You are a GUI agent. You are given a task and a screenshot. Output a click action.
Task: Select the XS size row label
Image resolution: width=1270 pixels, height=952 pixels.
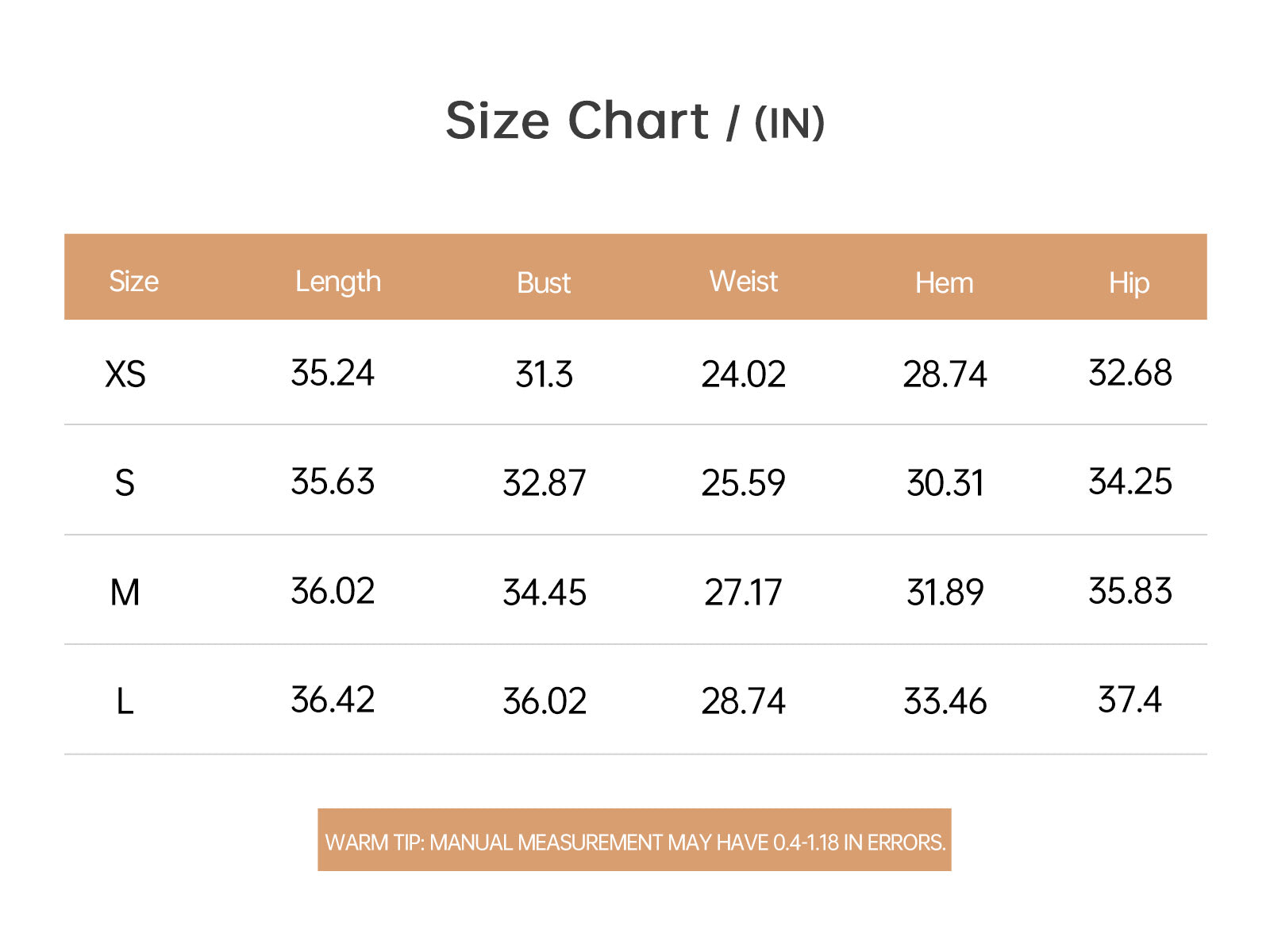click(125, 374)
